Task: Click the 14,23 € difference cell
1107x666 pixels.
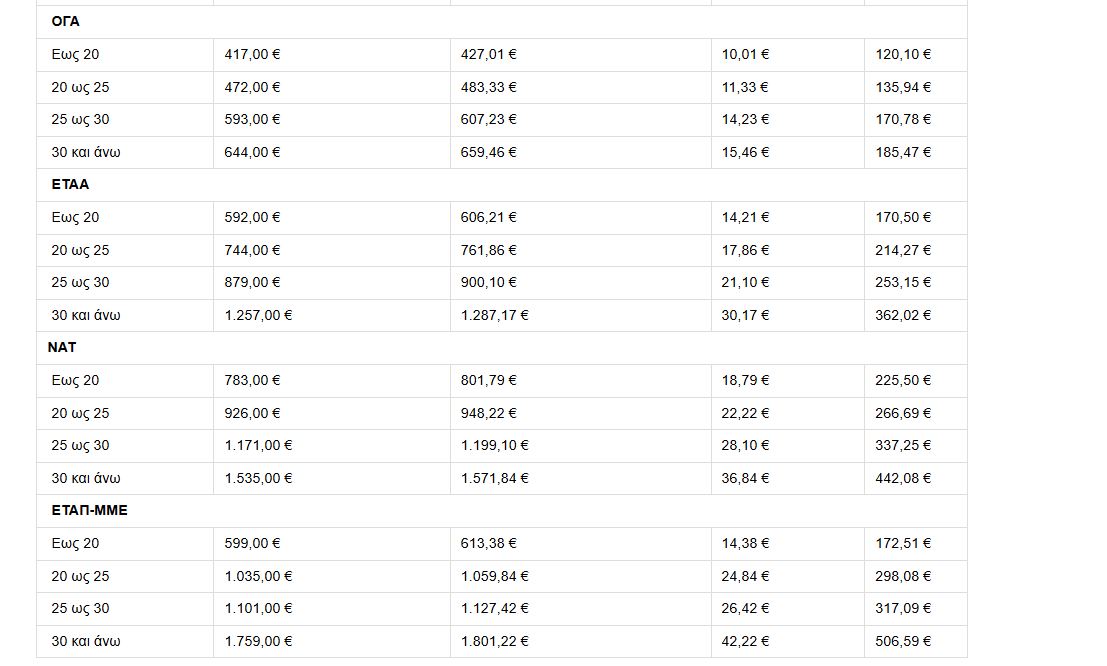Action: (x=745, y=120)
